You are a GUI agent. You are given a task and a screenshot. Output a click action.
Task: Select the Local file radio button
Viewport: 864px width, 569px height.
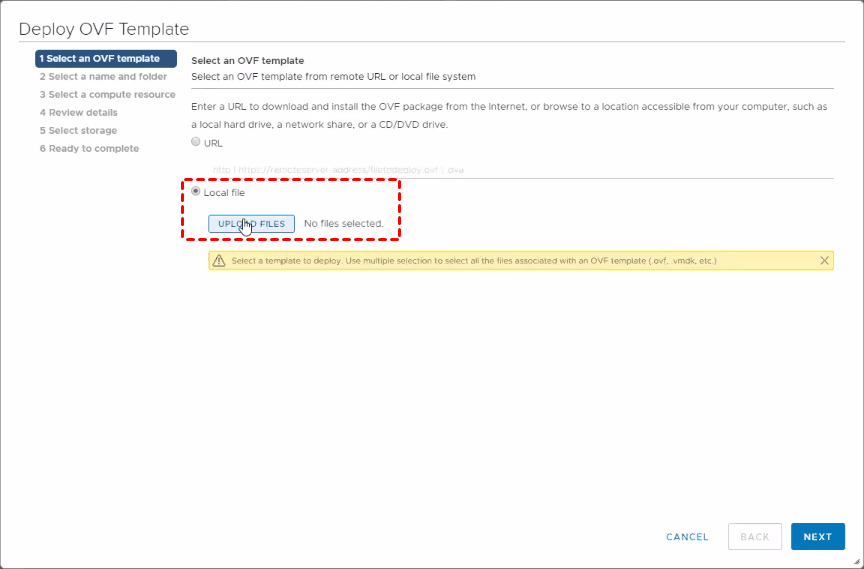click(x=196, y=192)
